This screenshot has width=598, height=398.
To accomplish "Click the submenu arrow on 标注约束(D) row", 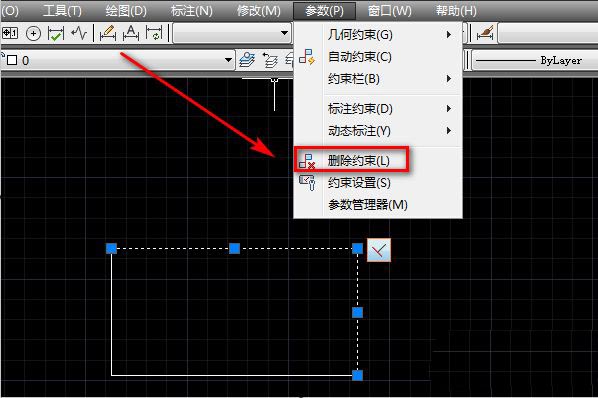I will click(449, 109).
